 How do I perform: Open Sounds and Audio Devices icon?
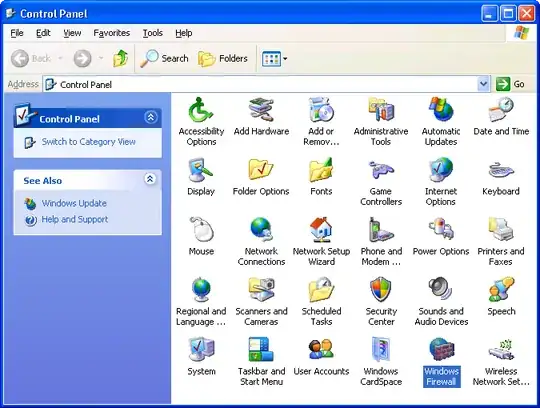click(441, 290)
